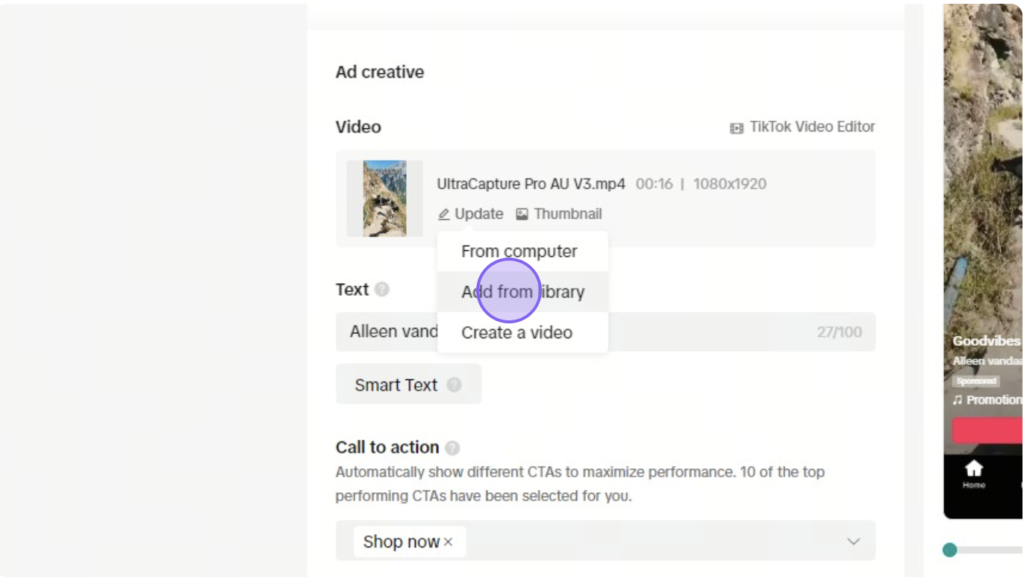The width and height of the screenshot is (1024, 584).
Task: Click the help icon beside Text
Action: coord(382,289)
